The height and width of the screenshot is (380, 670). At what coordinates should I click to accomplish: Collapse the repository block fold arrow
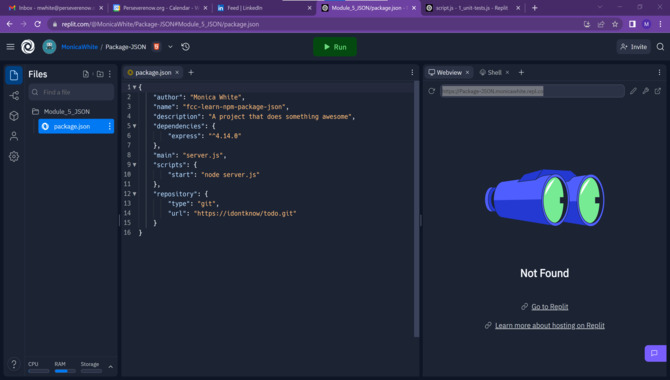pos(135,194)
